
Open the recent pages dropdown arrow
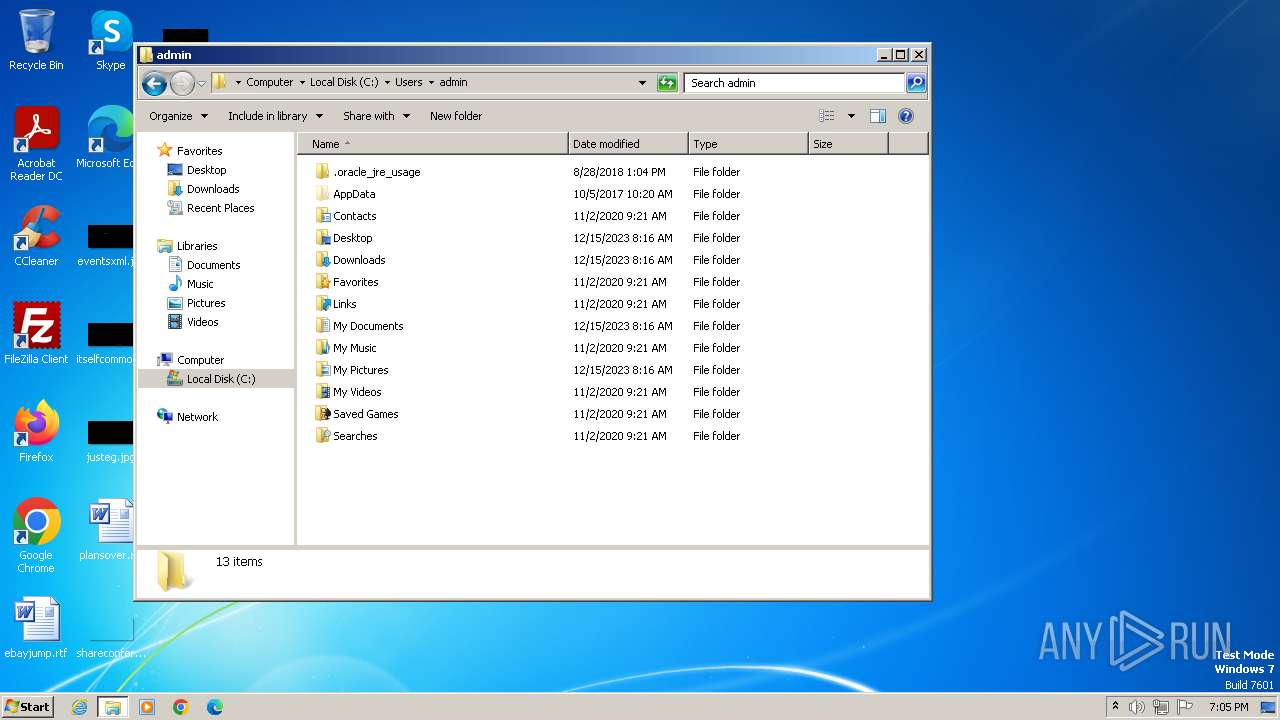pos(202,84)
